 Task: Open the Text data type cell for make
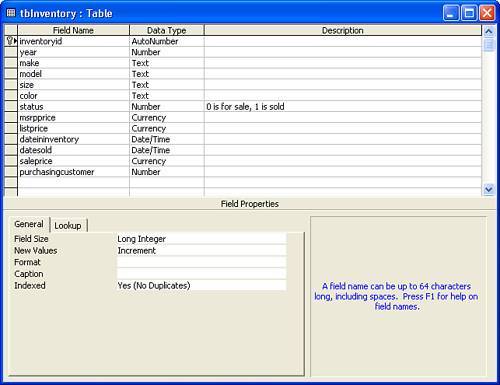(x=167, y=63)
